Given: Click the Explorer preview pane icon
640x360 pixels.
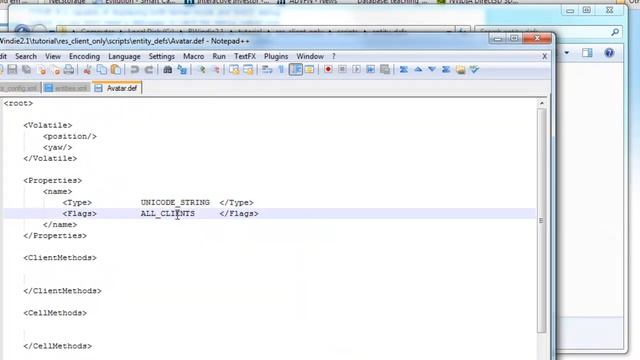Looking at the screenshot, I should point(587,53).
